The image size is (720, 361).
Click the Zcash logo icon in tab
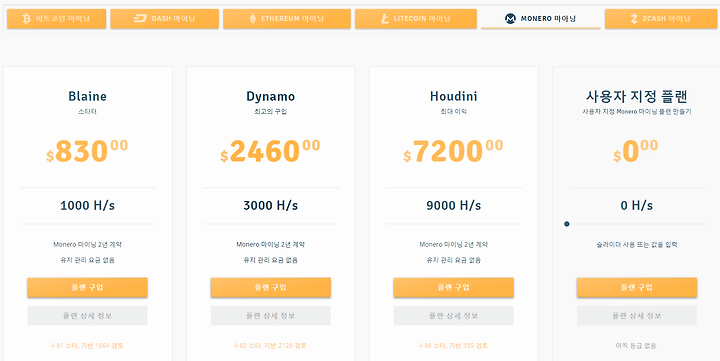pos(635,19)
